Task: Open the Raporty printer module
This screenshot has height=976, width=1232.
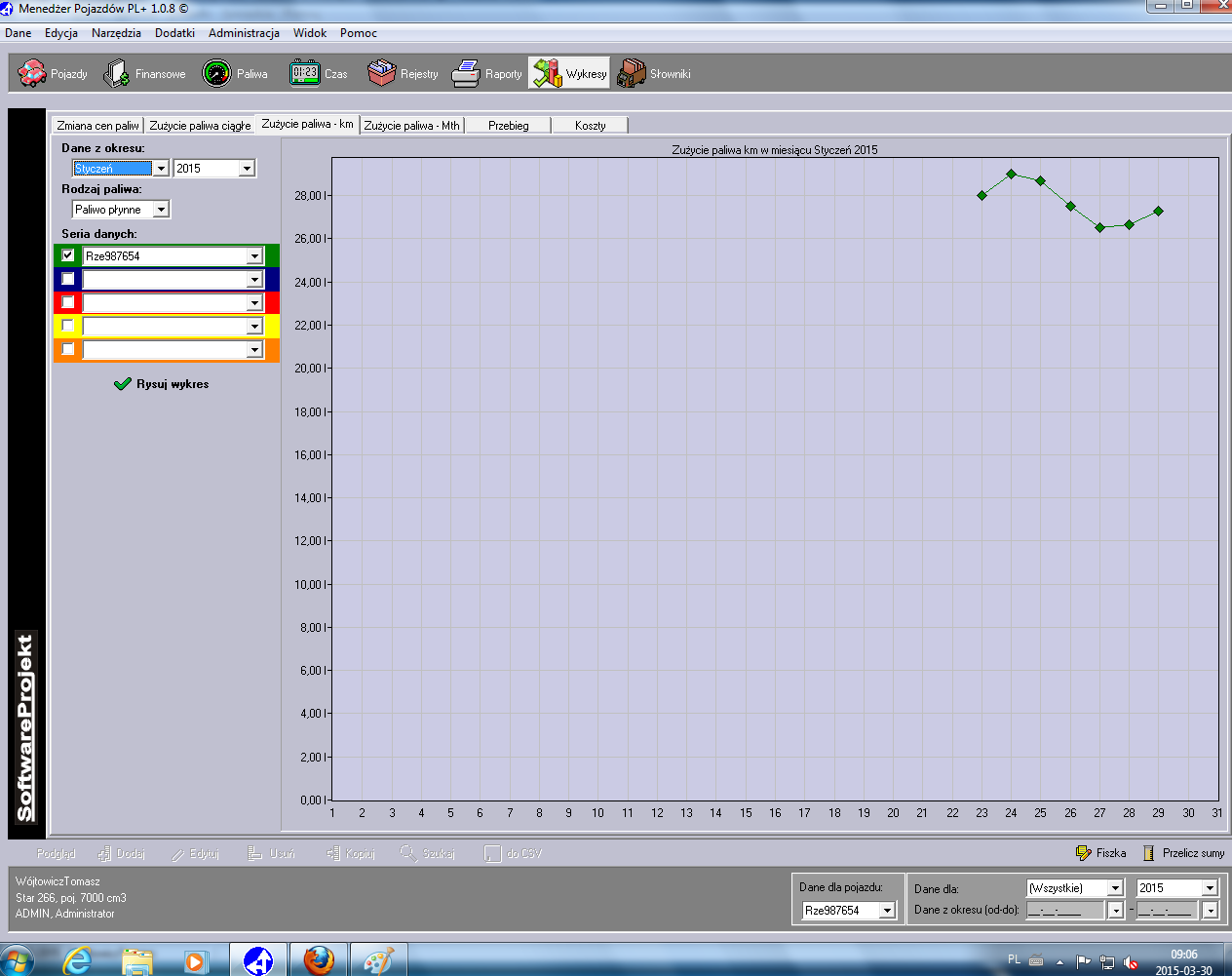Action: pyautogui.click(x=486, y=74)
